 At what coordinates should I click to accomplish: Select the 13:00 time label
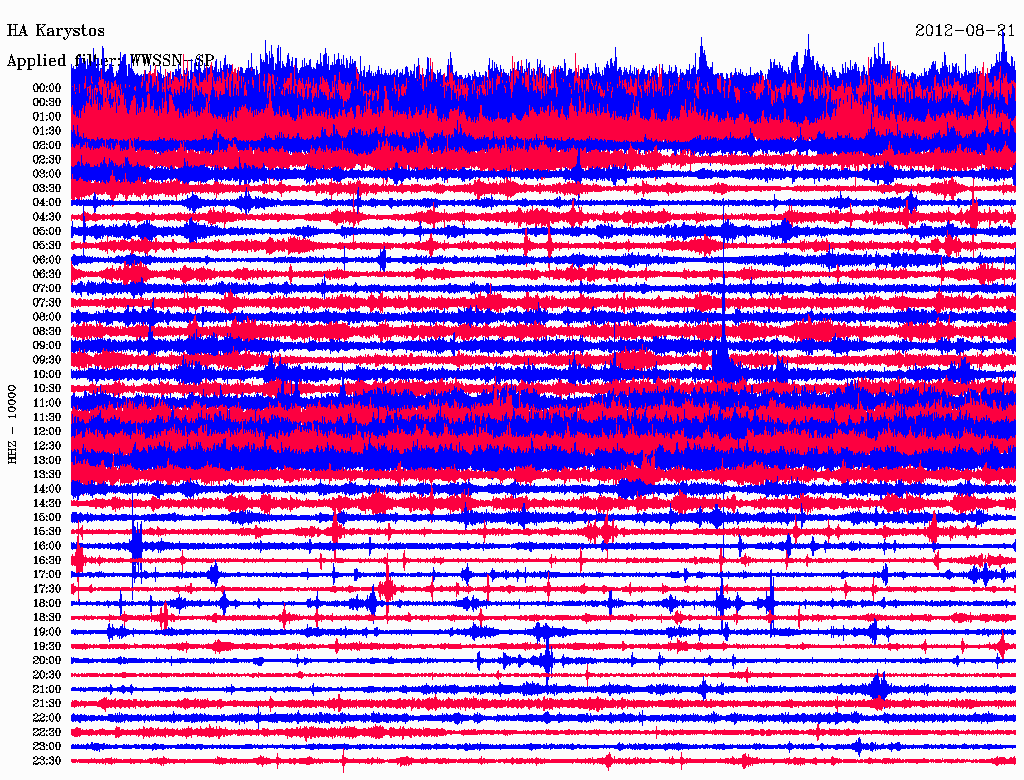(46, 460)
